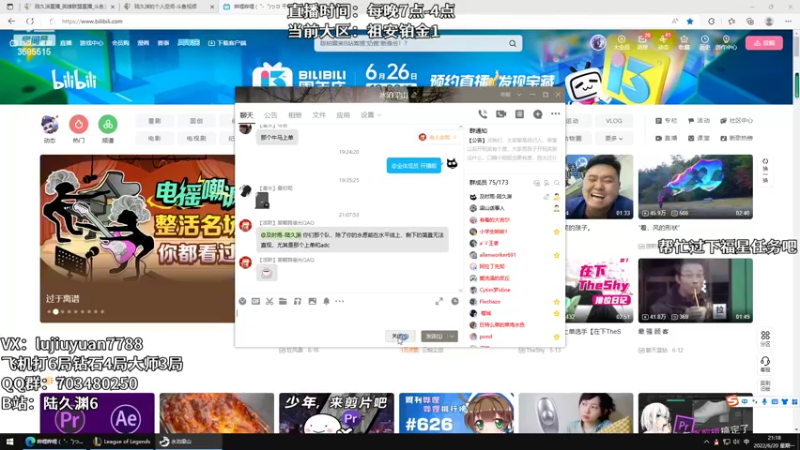Open the laughing man video thumbnail
Viewport: 800px width, 450px height.
(x=599, y=187)
